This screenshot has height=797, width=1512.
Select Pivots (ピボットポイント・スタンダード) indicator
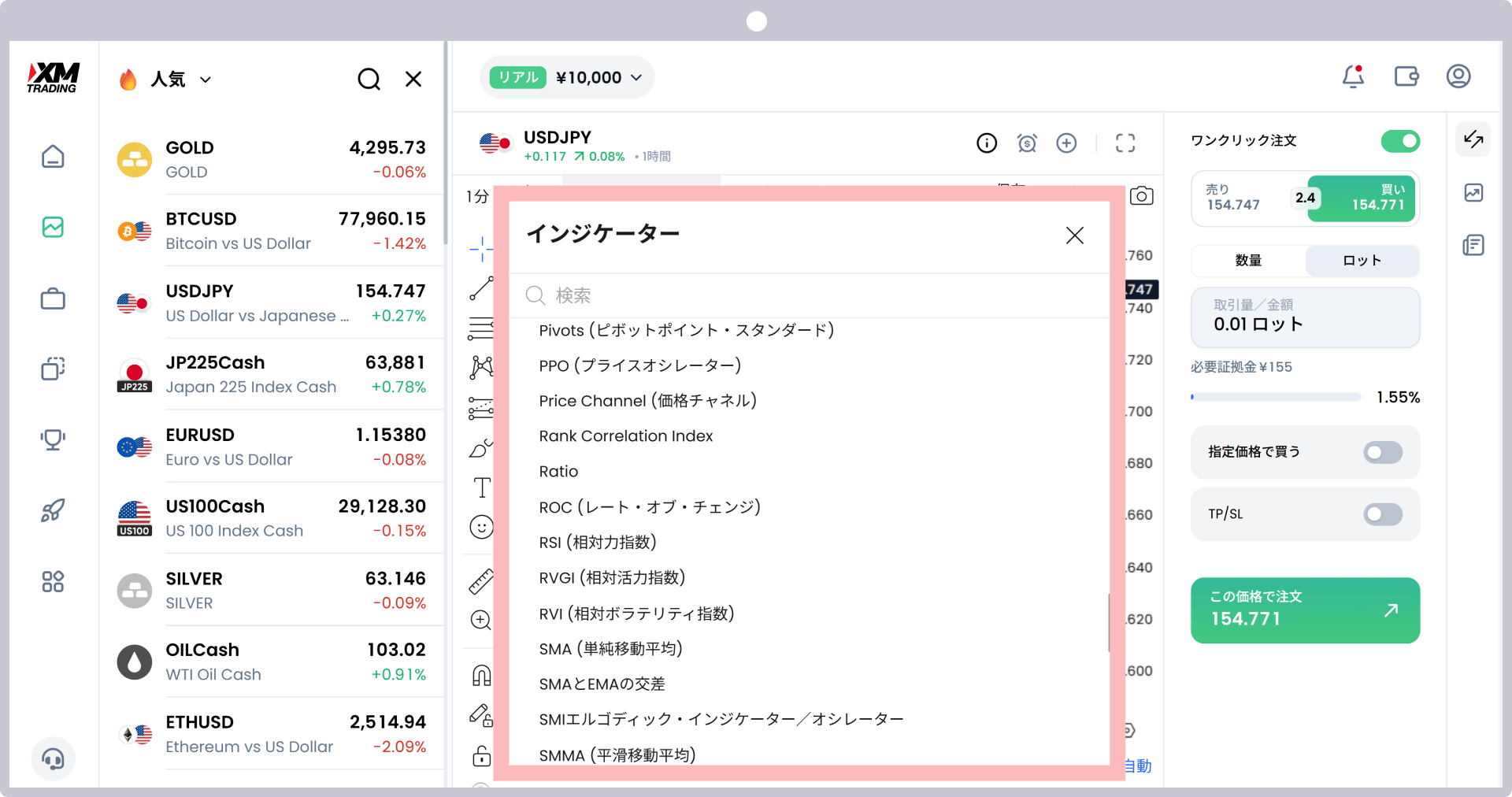coord(686,330)
